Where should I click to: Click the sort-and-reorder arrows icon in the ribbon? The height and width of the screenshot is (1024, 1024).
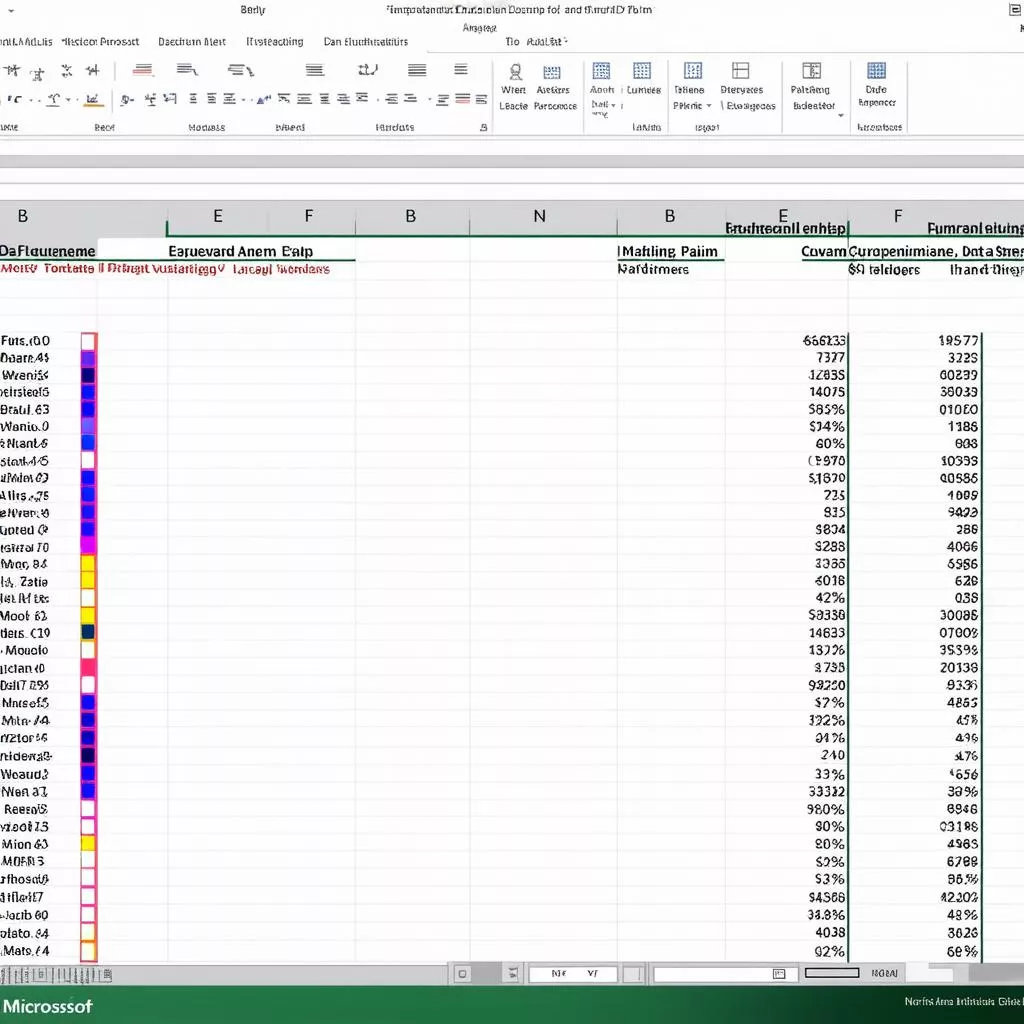(x=367, y=70)
